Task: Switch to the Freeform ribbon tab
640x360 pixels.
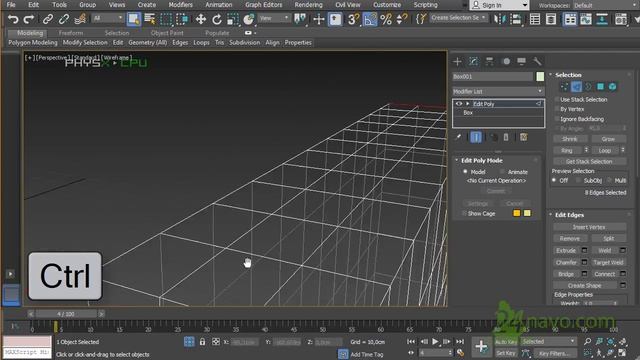Action: click(71, 33)
